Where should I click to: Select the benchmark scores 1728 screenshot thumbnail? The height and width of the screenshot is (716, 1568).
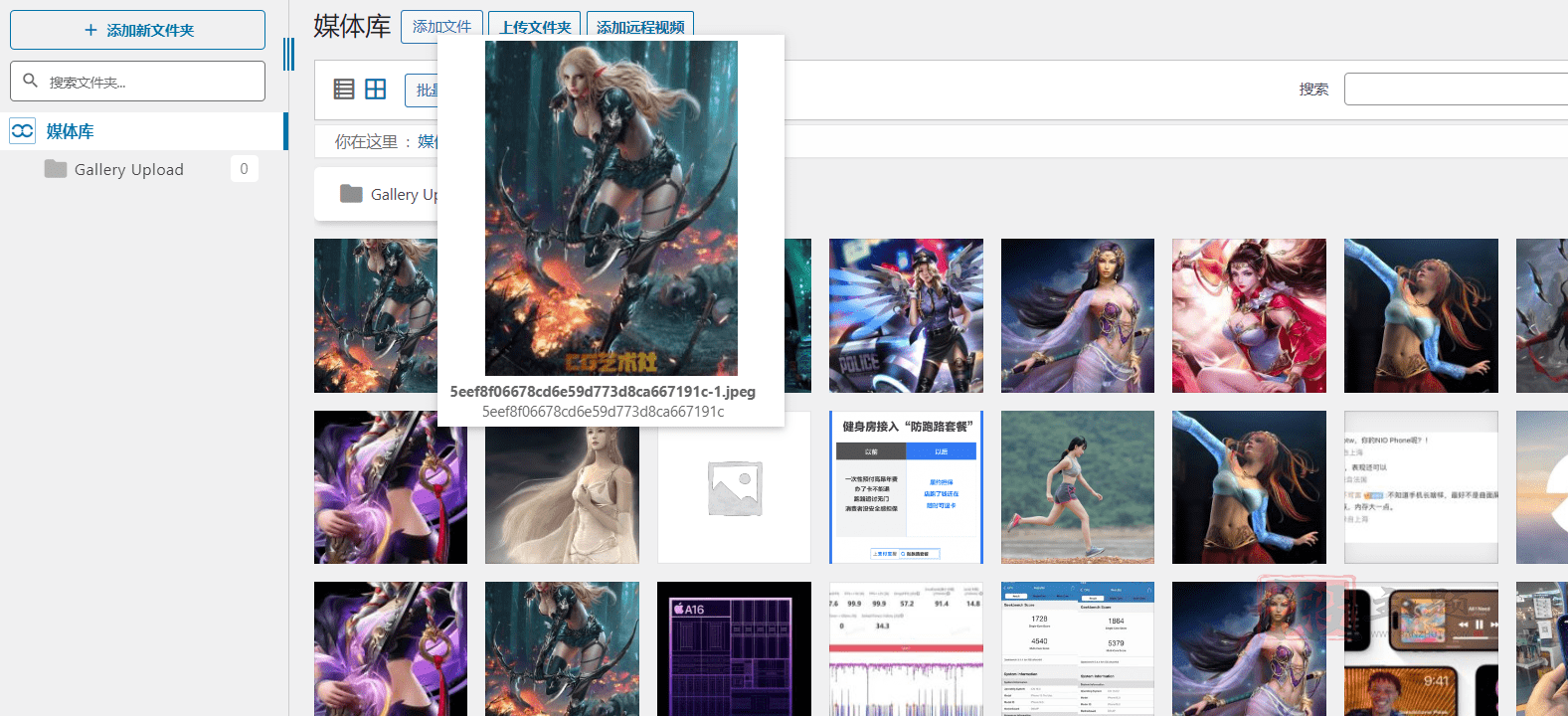(x=1078, y=648)
